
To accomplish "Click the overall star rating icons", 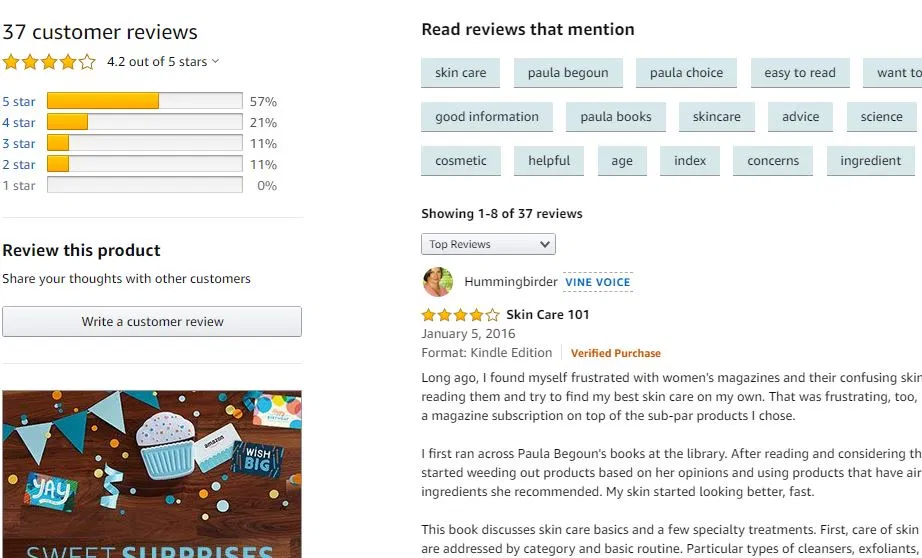I will tap(49, 62).
